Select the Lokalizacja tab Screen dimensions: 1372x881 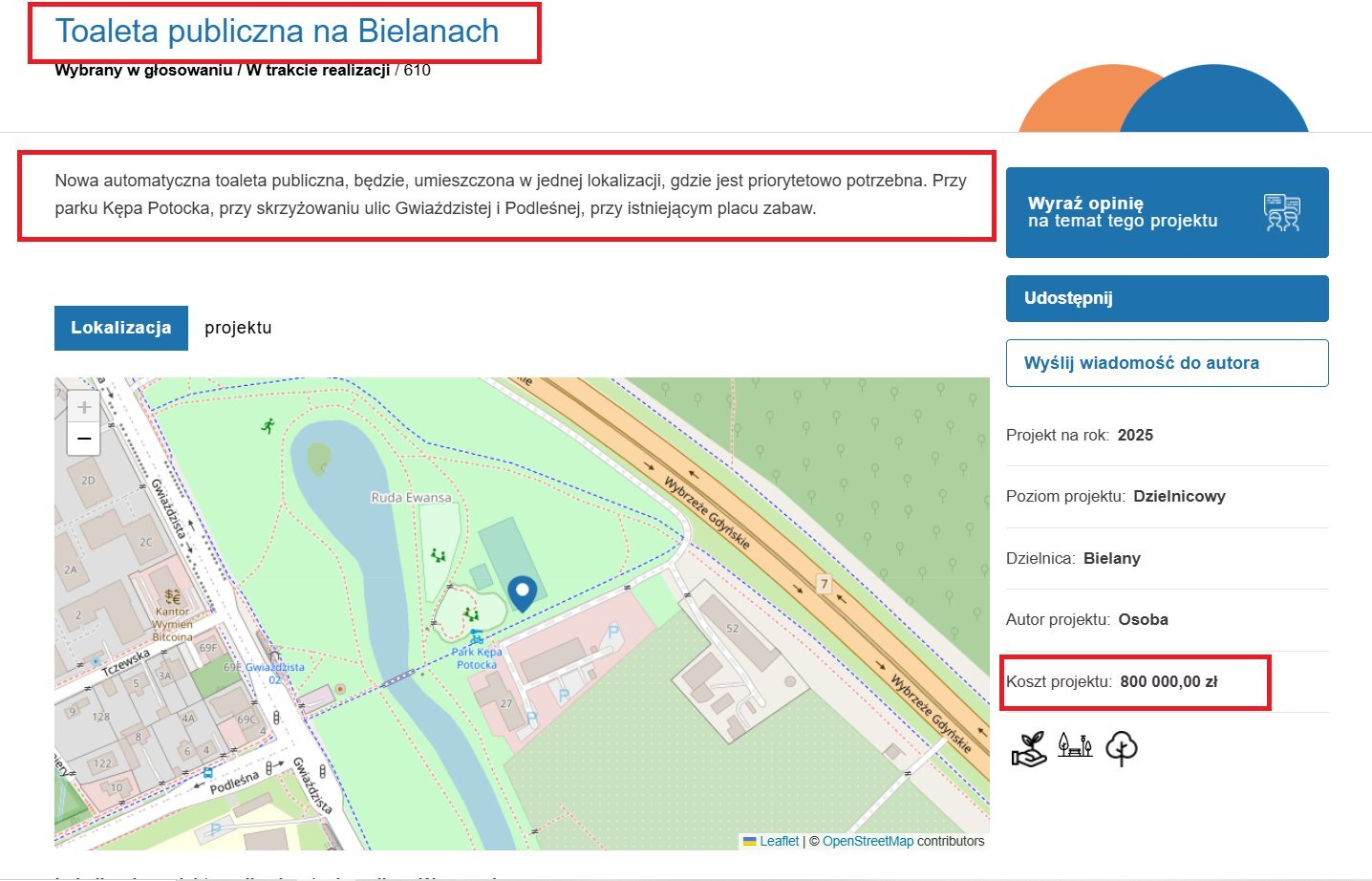(121, 328)
